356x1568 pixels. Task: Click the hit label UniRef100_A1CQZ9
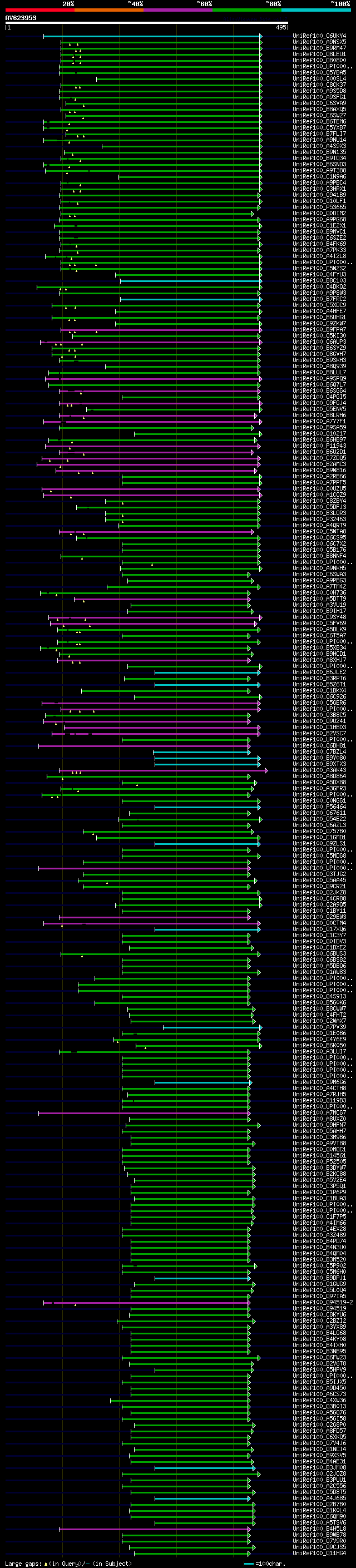[319, 495]
